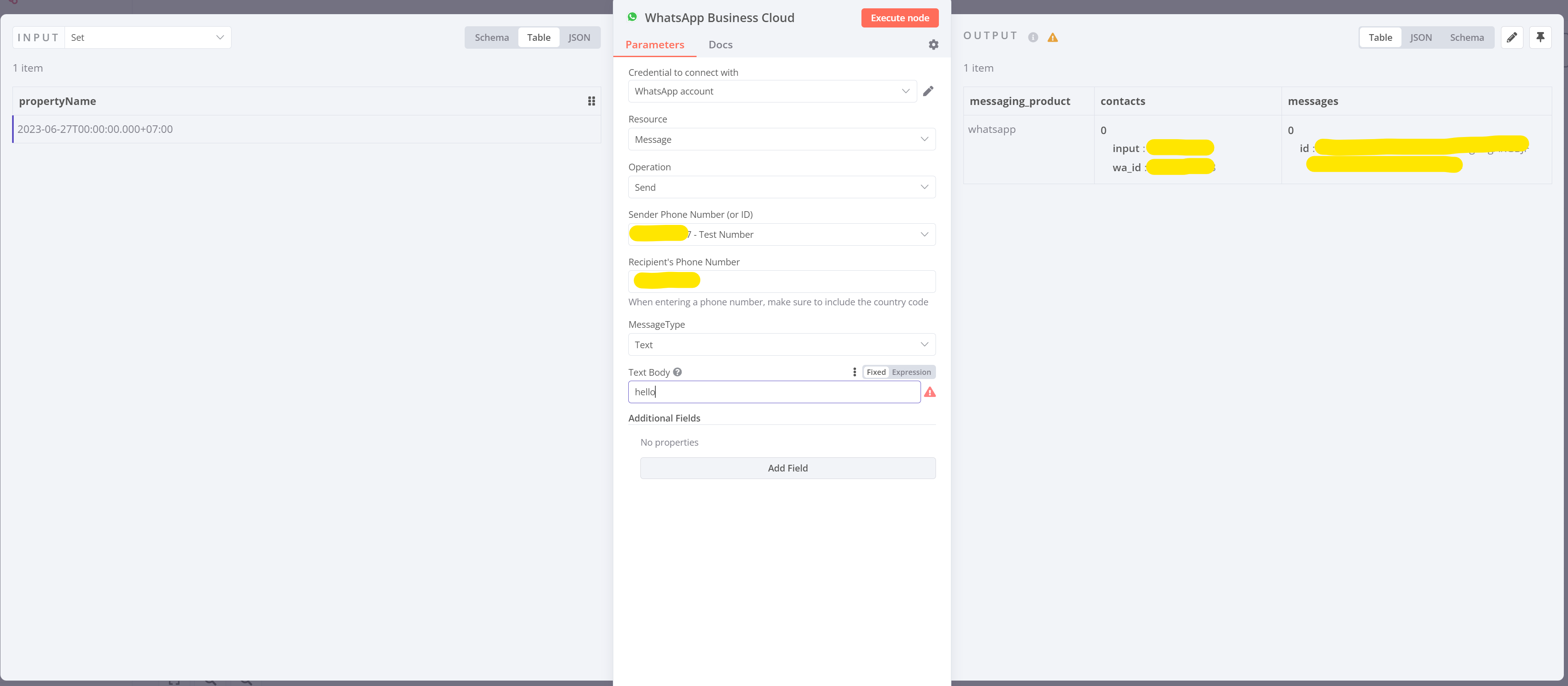Switch Text Body to Expression mode
Screen dimensions: 1568x686
[911, 372]
